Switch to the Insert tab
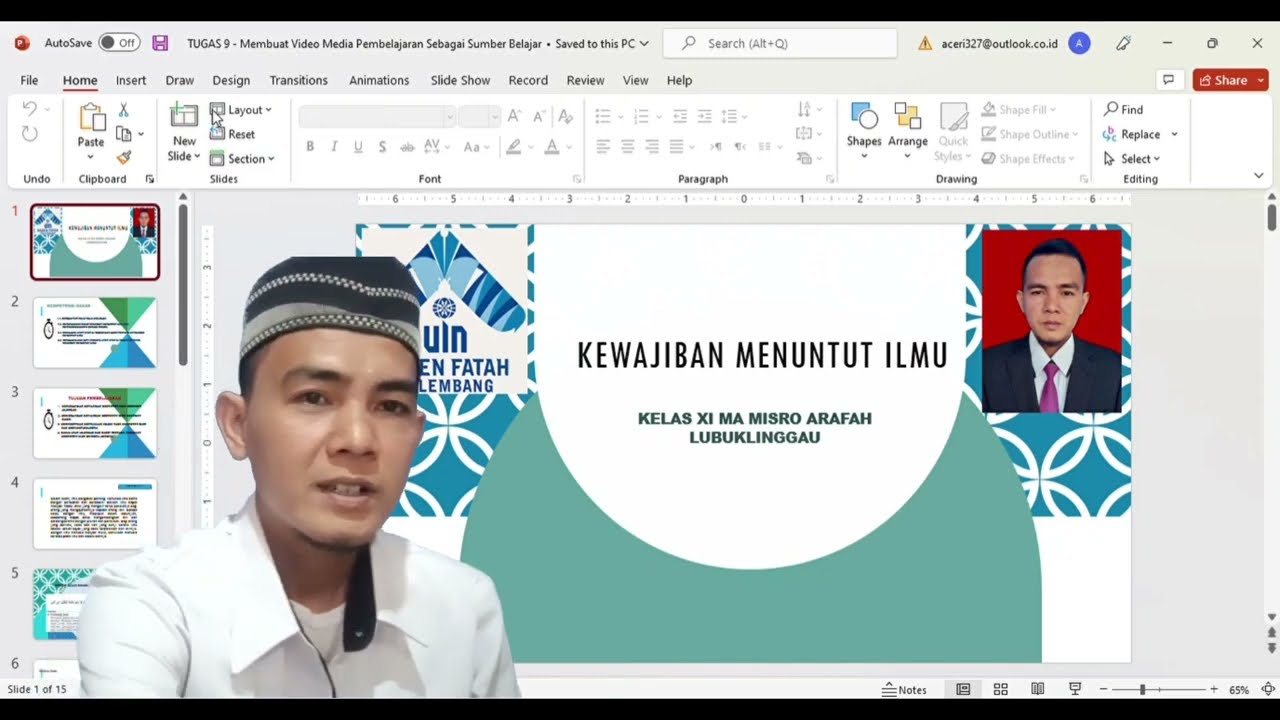 point(131,80)
